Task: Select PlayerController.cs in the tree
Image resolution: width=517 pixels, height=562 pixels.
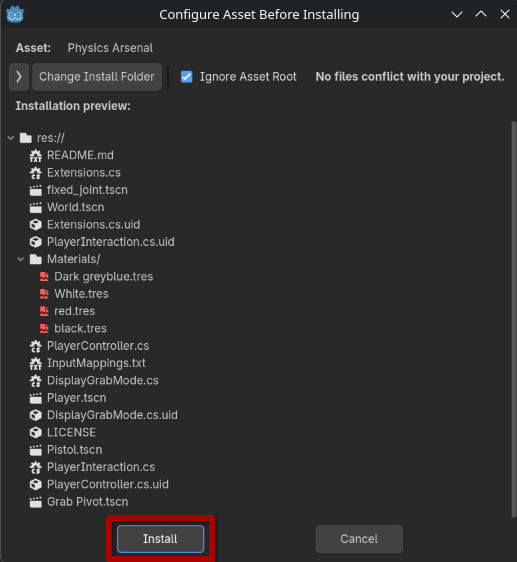Action: pyautogui.click(x=98, y=346)
